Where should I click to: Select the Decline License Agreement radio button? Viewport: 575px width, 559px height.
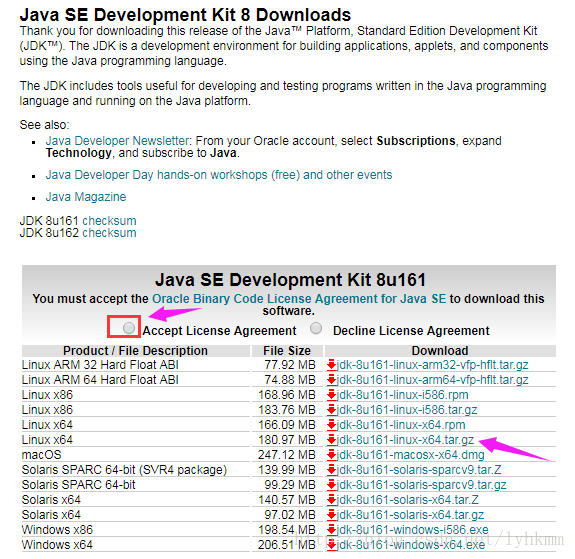(316, 328)
